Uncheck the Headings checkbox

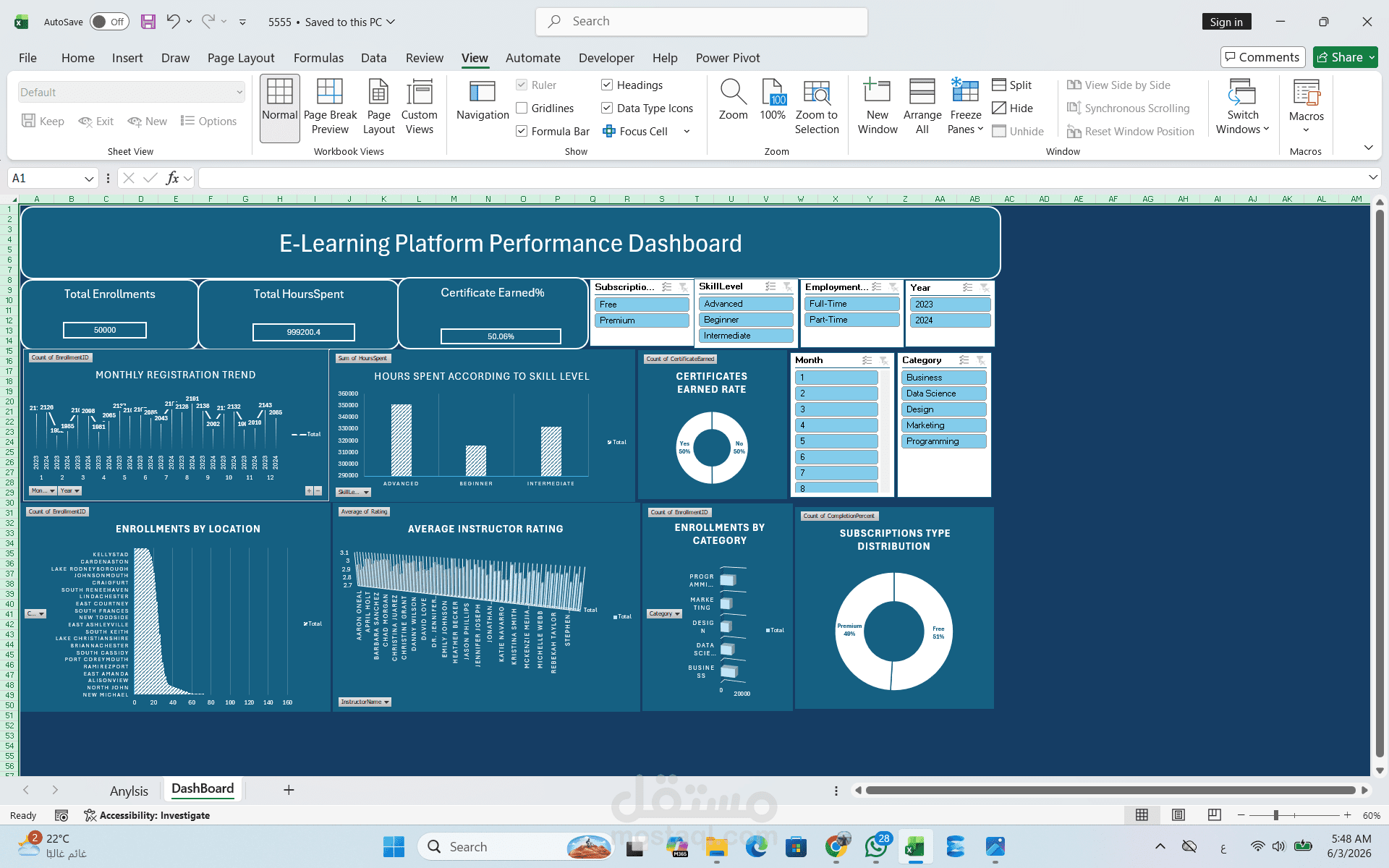click(x=607, y=85)
